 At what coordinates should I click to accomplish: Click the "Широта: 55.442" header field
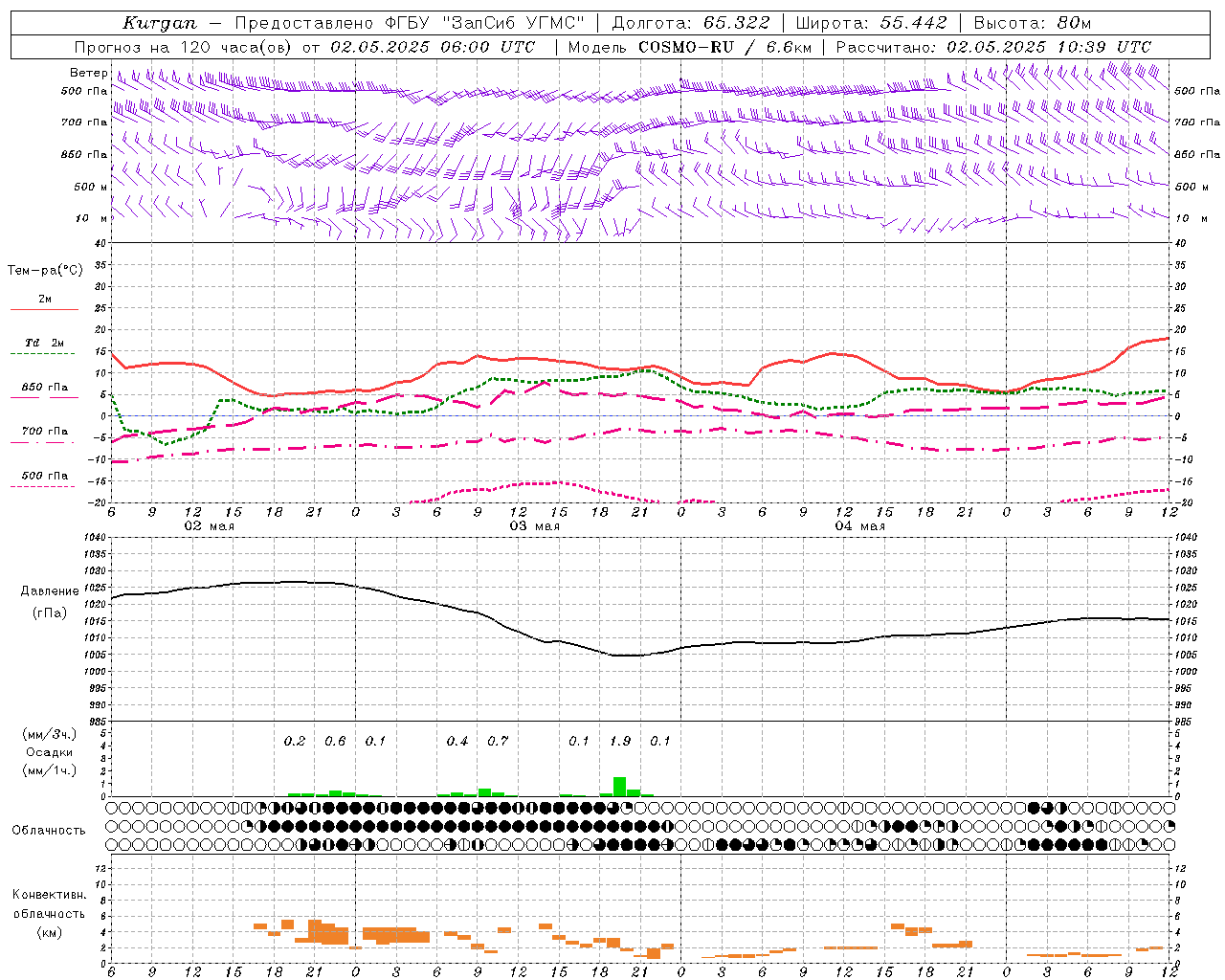871,23
